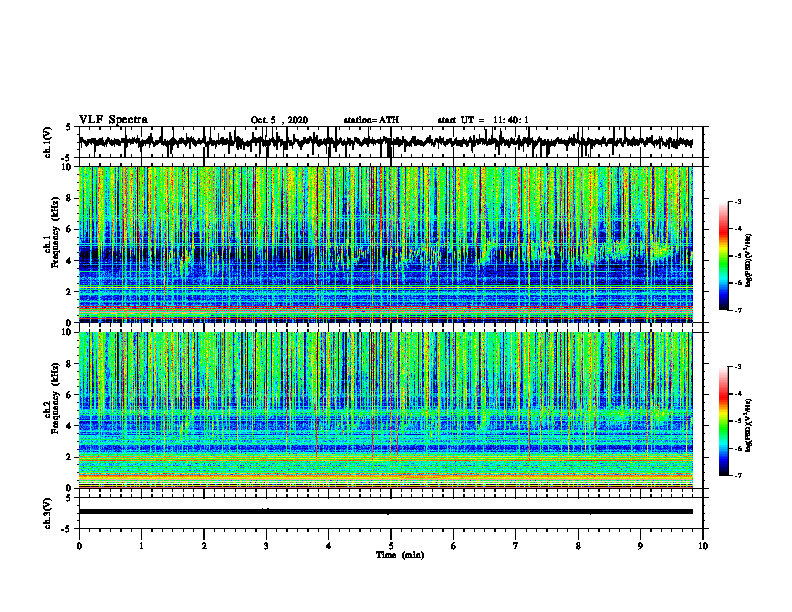This screenshot has width=792, height=612.
Task: Click the ch.3 flat voltage trace
Action: (386, 512)
